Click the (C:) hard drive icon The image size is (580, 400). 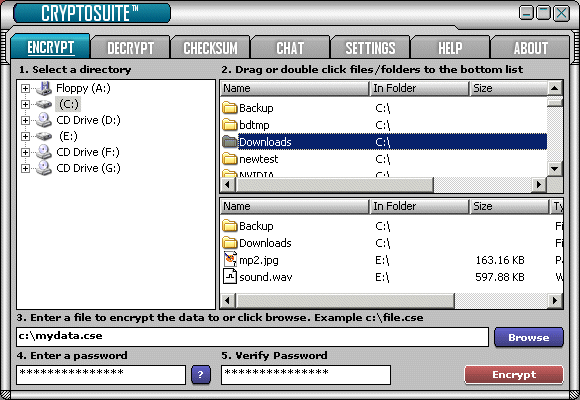pyautogui.click(x=44, y=104)
